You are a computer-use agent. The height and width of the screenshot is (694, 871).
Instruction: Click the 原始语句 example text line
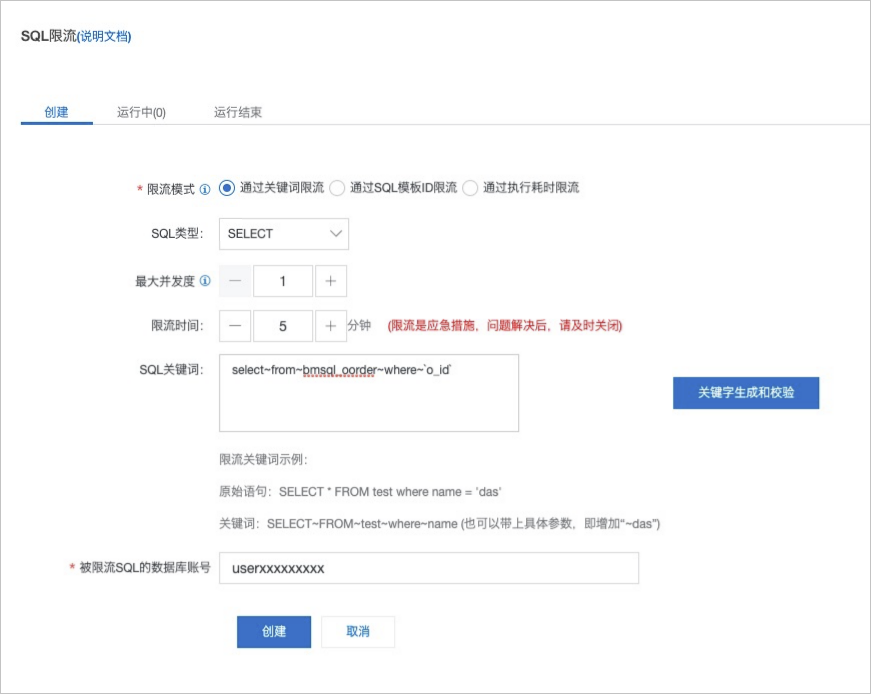tap(360, 492)
